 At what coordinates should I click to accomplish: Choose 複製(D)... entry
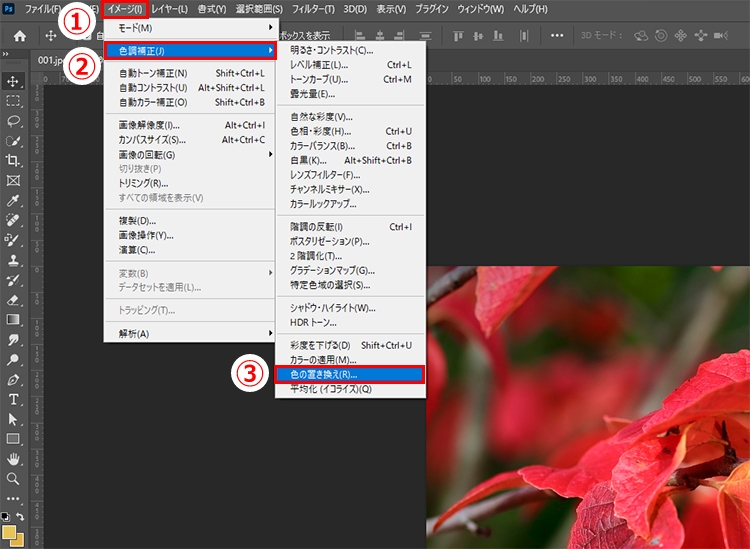tap(189, 221)
